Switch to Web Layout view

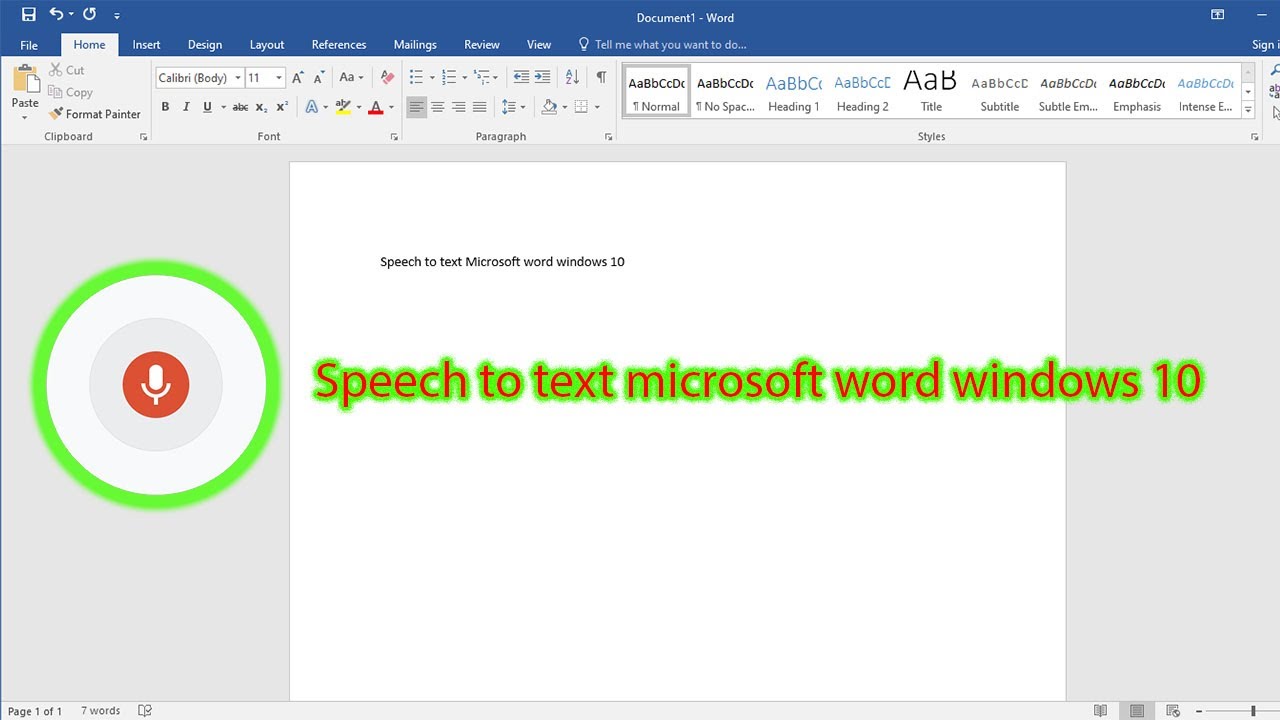pyautogui.click(x=1173, y=711)
